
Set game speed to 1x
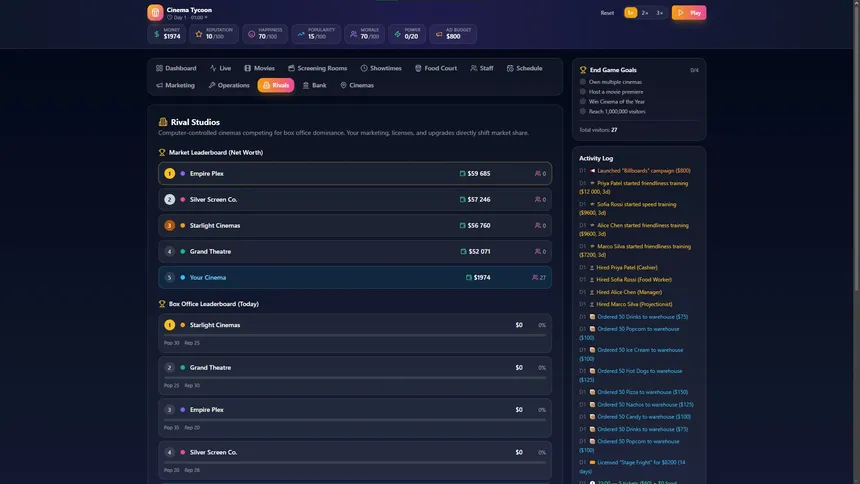click(631, 13)
